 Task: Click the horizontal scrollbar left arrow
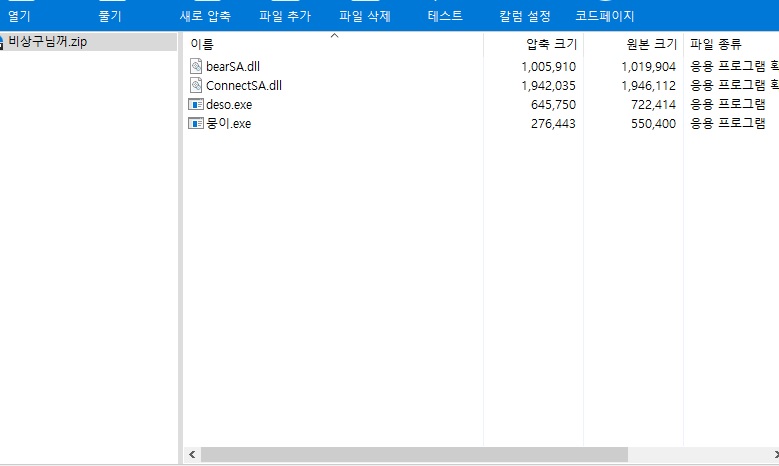coord(192,455)
